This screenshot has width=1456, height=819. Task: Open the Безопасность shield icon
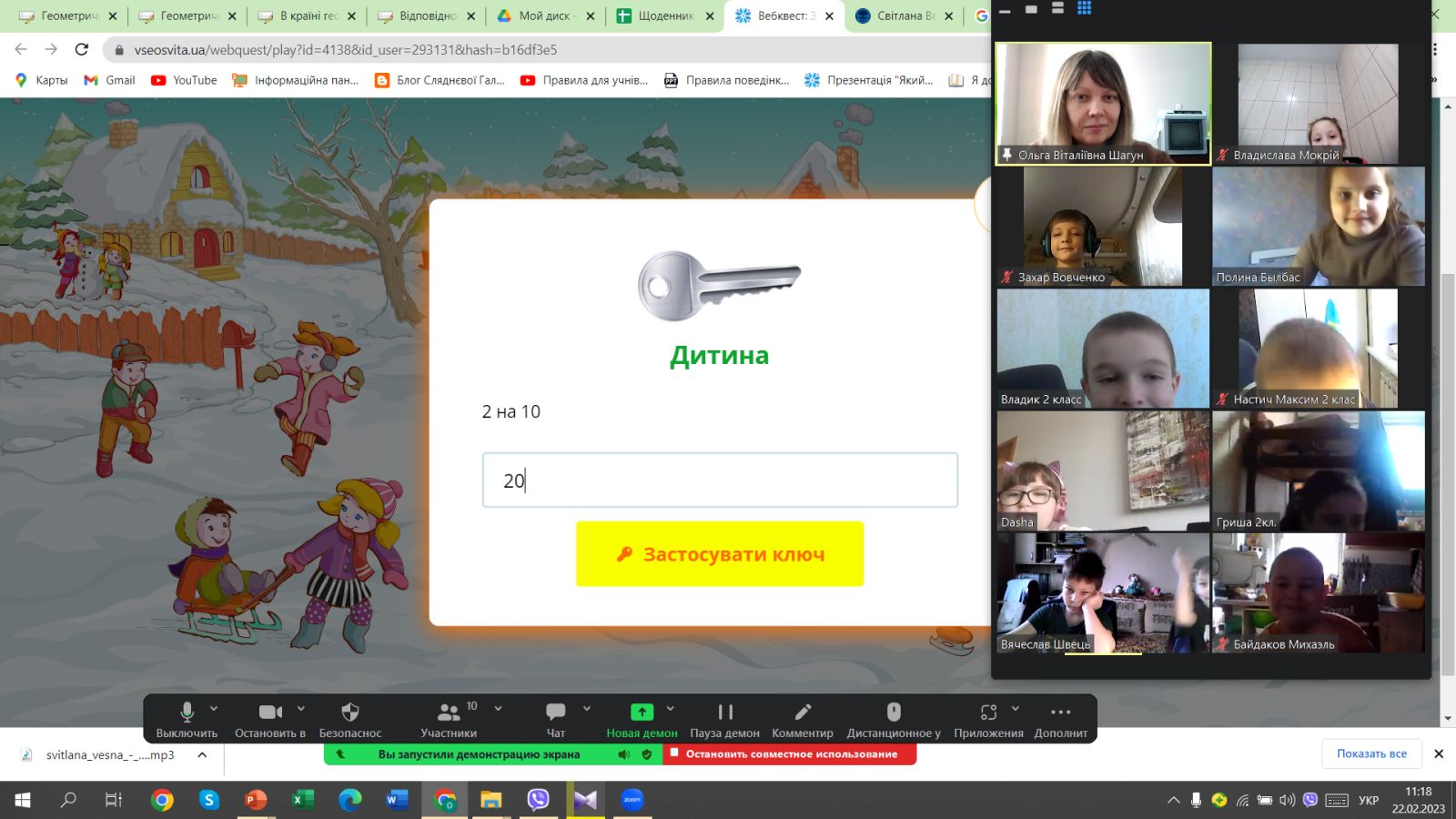pos(350,713)
